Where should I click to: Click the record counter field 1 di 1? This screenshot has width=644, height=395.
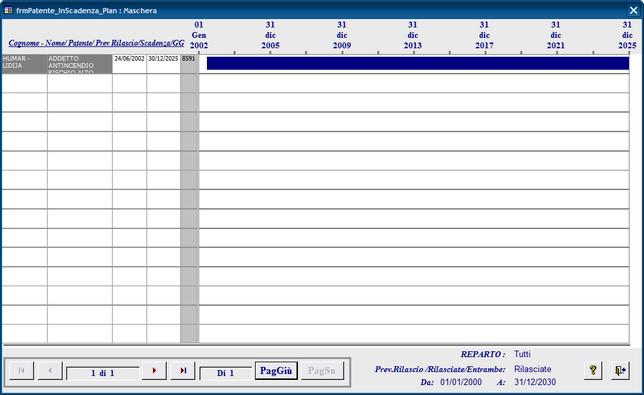[x=103, y=373]
